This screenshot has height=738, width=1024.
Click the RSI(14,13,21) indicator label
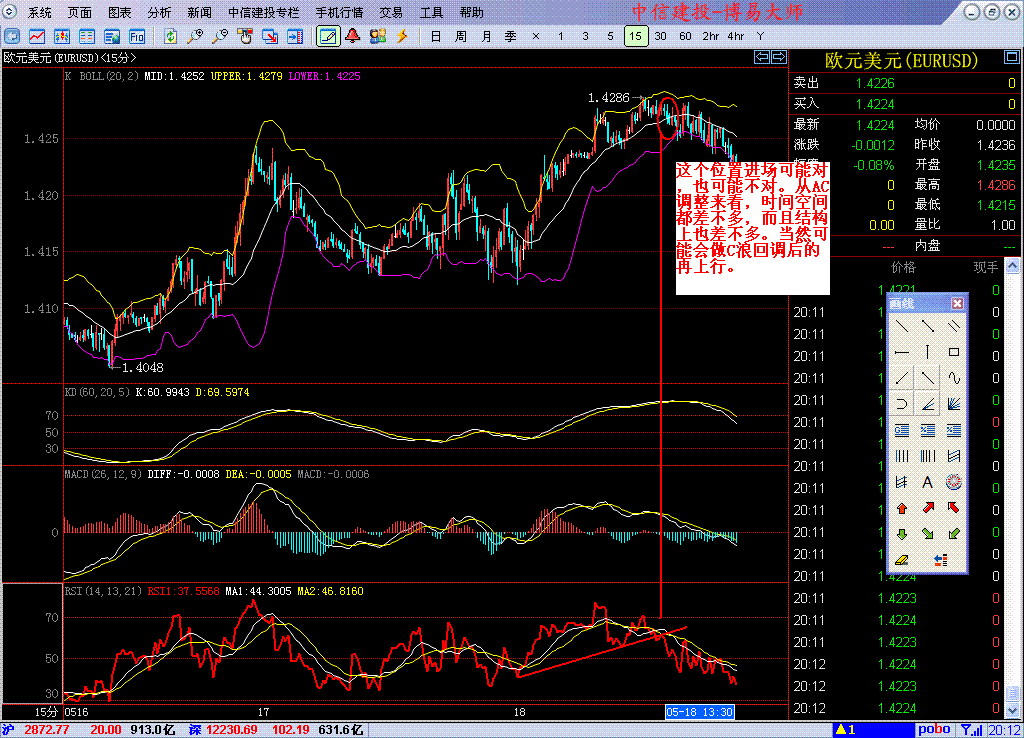tap(103, 591)
